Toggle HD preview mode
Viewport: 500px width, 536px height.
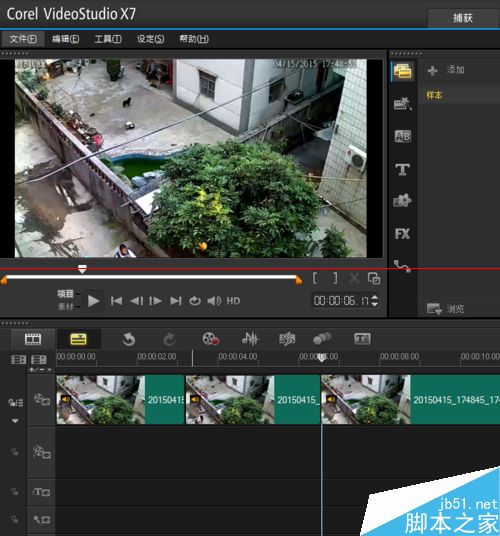233,301
